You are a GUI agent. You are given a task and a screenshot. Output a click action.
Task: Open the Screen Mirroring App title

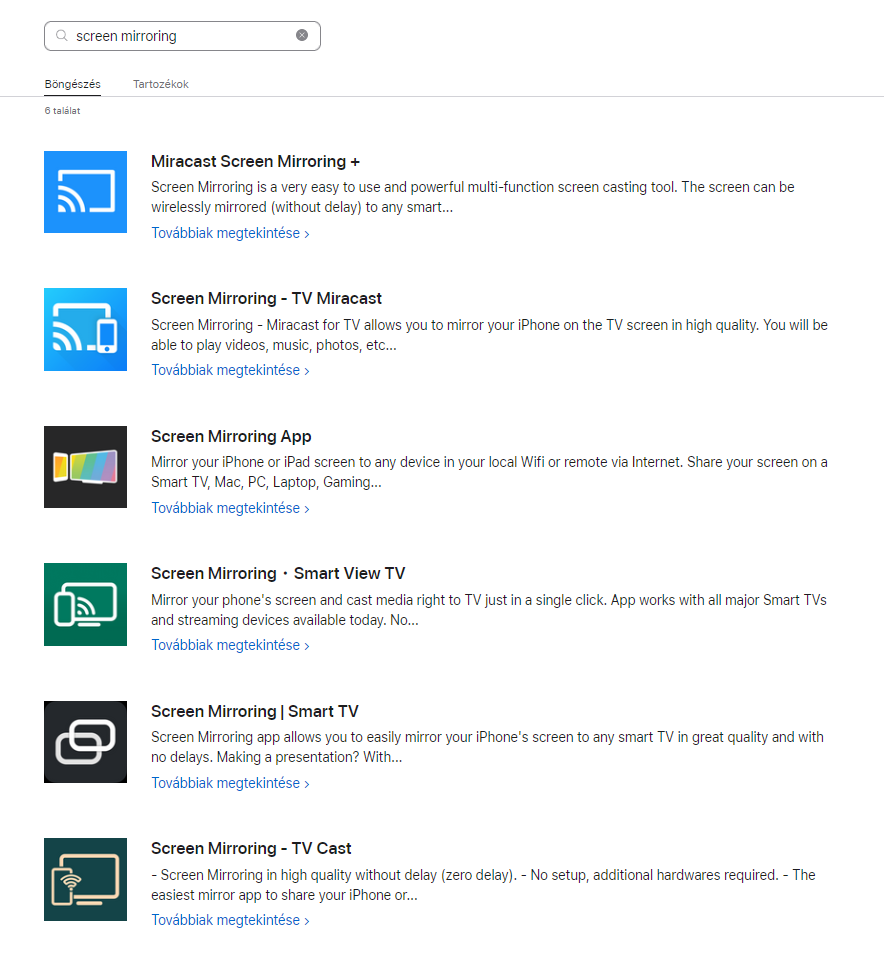click(231, 437)
